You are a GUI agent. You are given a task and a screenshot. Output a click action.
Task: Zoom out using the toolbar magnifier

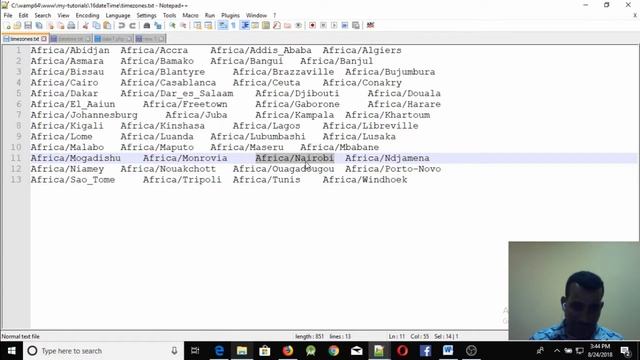[183, 26]
